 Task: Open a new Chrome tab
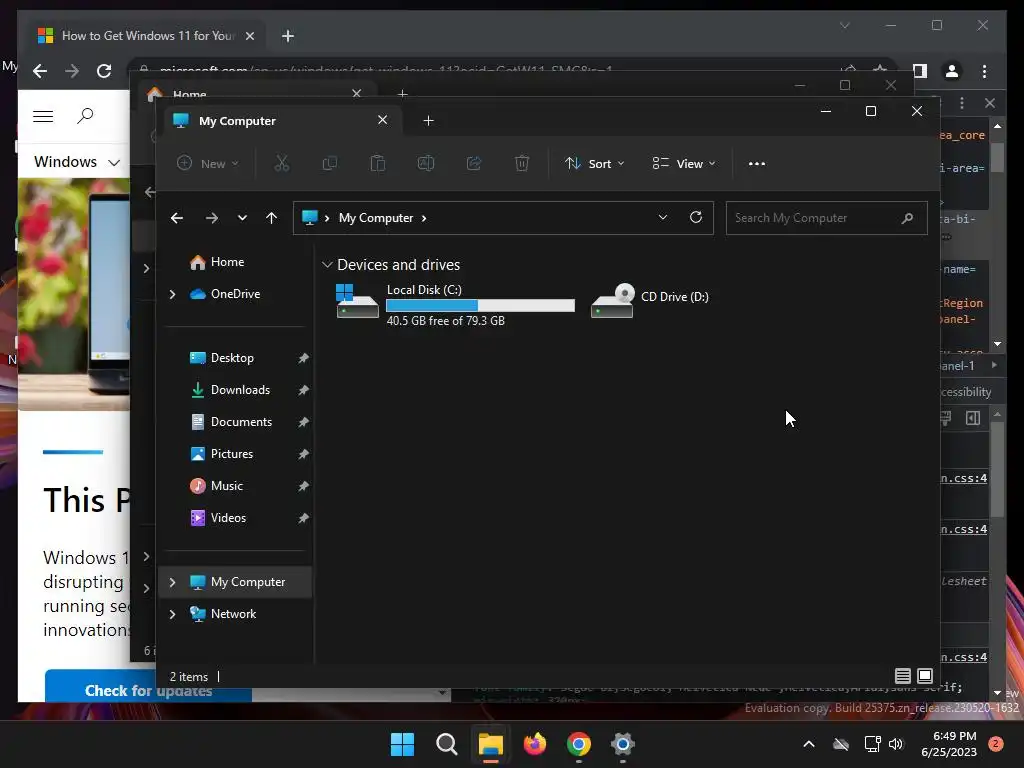pyautogui.click(x=288, y=36)
